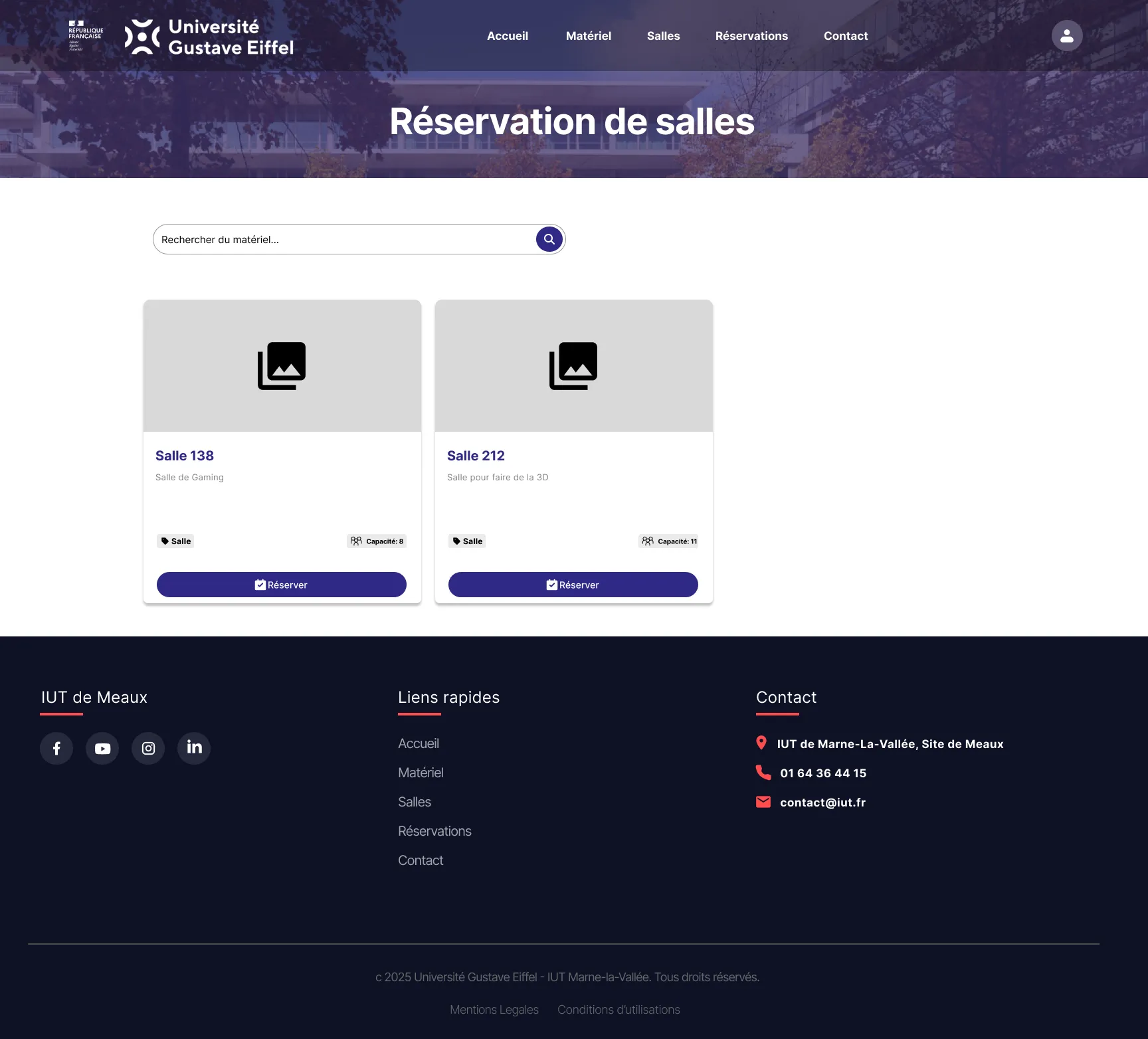Follow the footer Contact quick link
Viewport: 1148px width, 1039px height.
coord(421,860)
